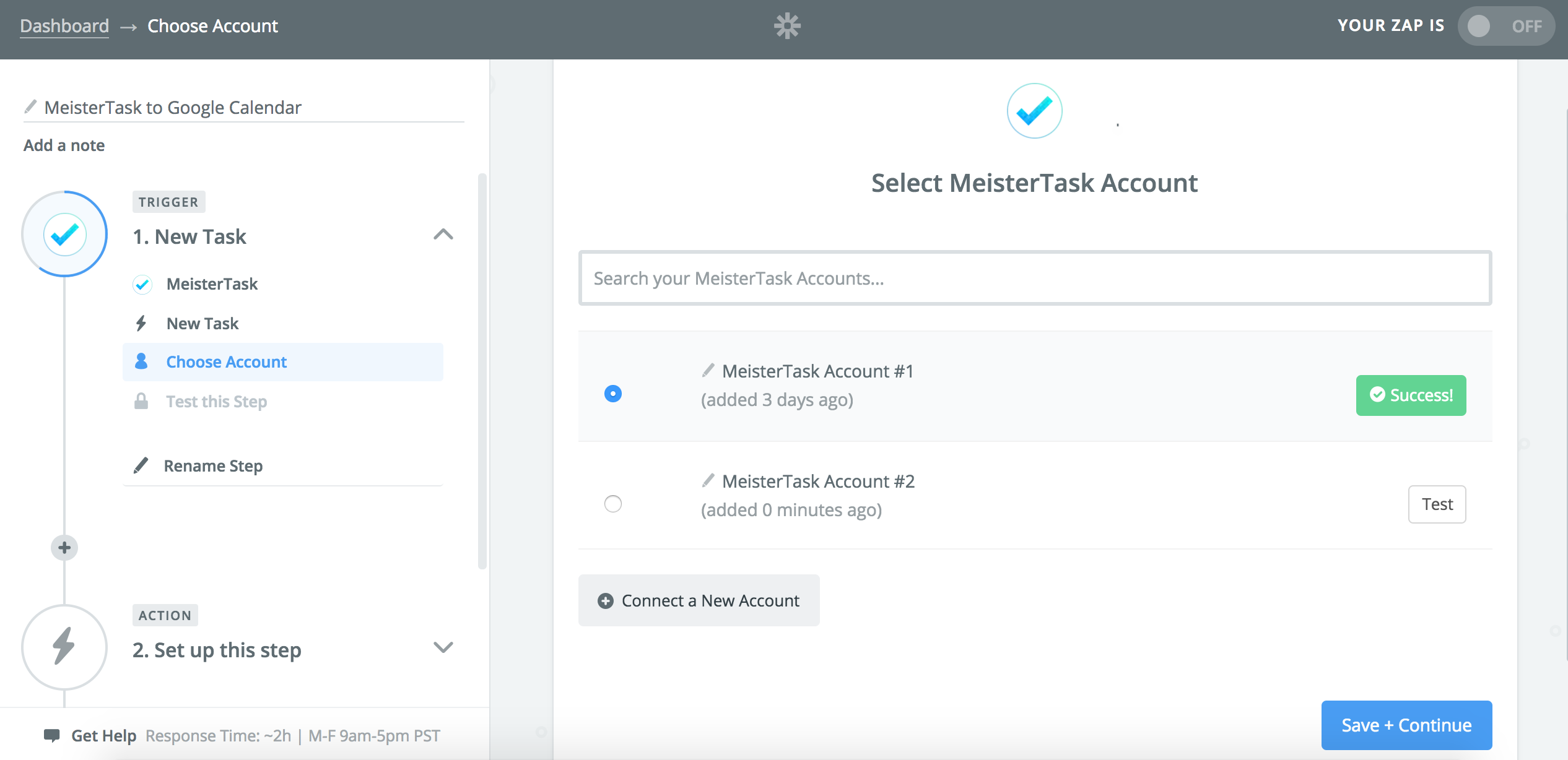This screenshot has width=1568, height=760.
Task: Open the Dashboard menu link
Action: 64,25
